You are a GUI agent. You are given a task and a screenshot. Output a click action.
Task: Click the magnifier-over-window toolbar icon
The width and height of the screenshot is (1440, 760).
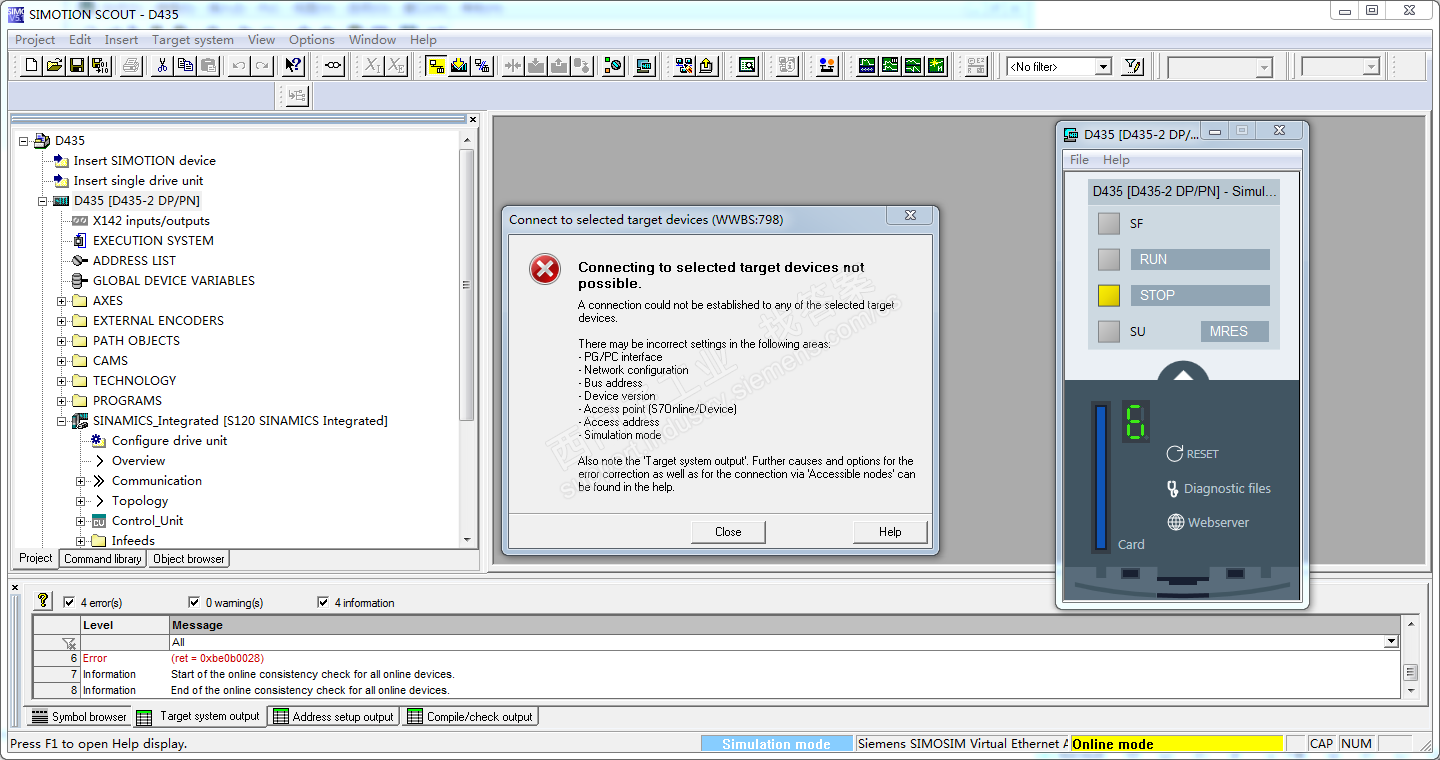click(x=747, y=66)
